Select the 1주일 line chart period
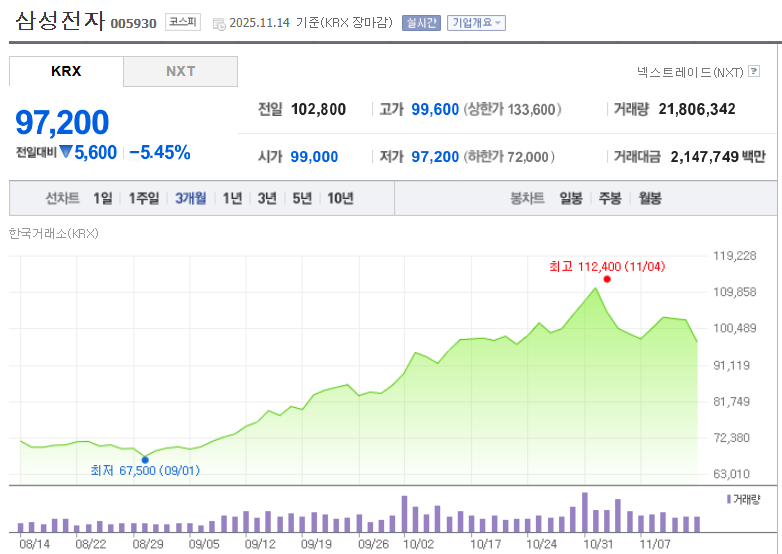Image resolution: width=782 pixels, height=554 pixels. [x=144, y=198]
